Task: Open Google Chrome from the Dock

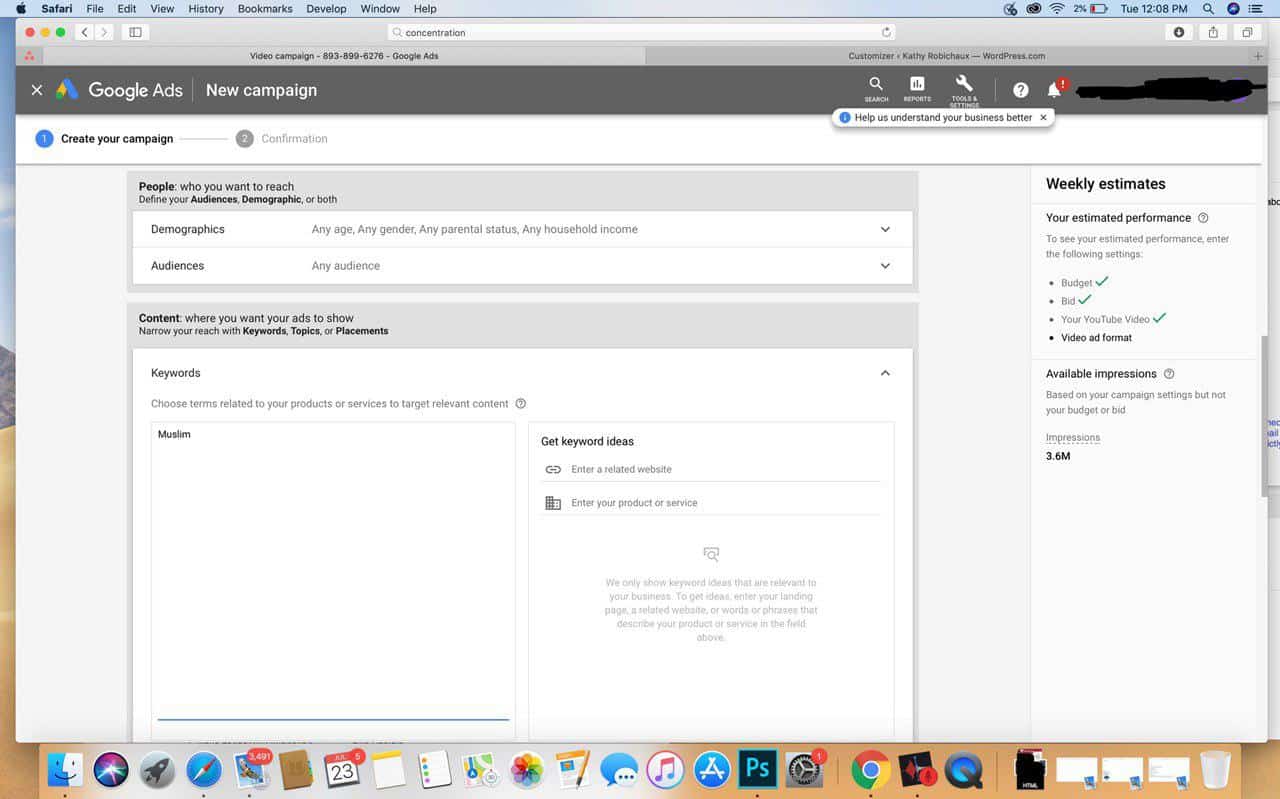Action: pos(871,769)
